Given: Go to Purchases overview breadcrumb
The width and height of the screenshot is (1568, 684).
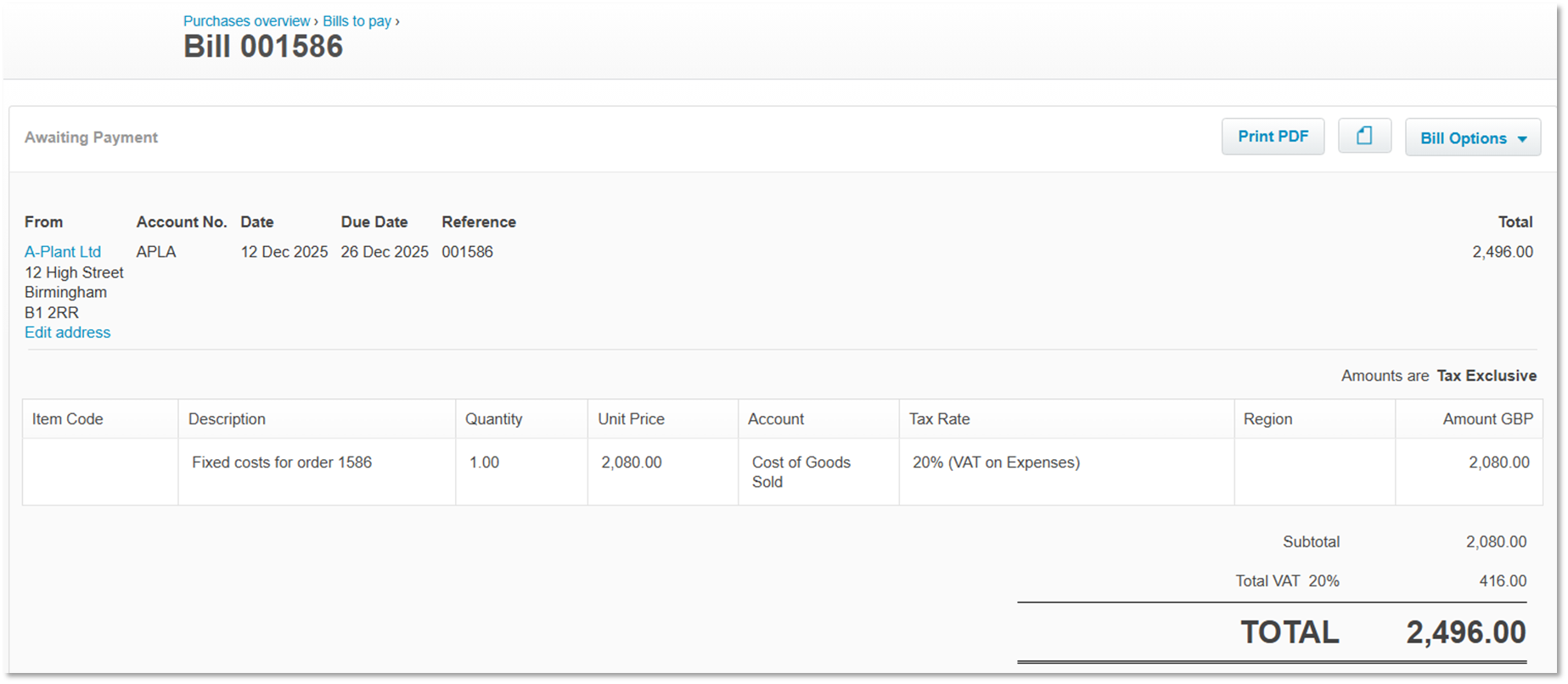Looking at the screenshot, I should point(246,21).
